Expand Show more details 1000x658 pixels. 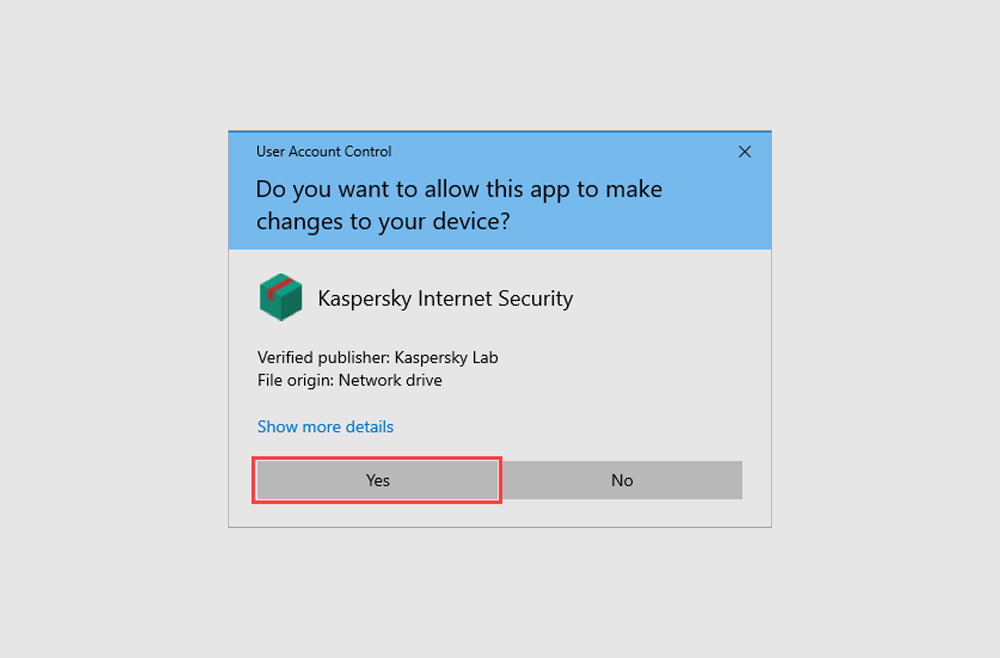325,427
